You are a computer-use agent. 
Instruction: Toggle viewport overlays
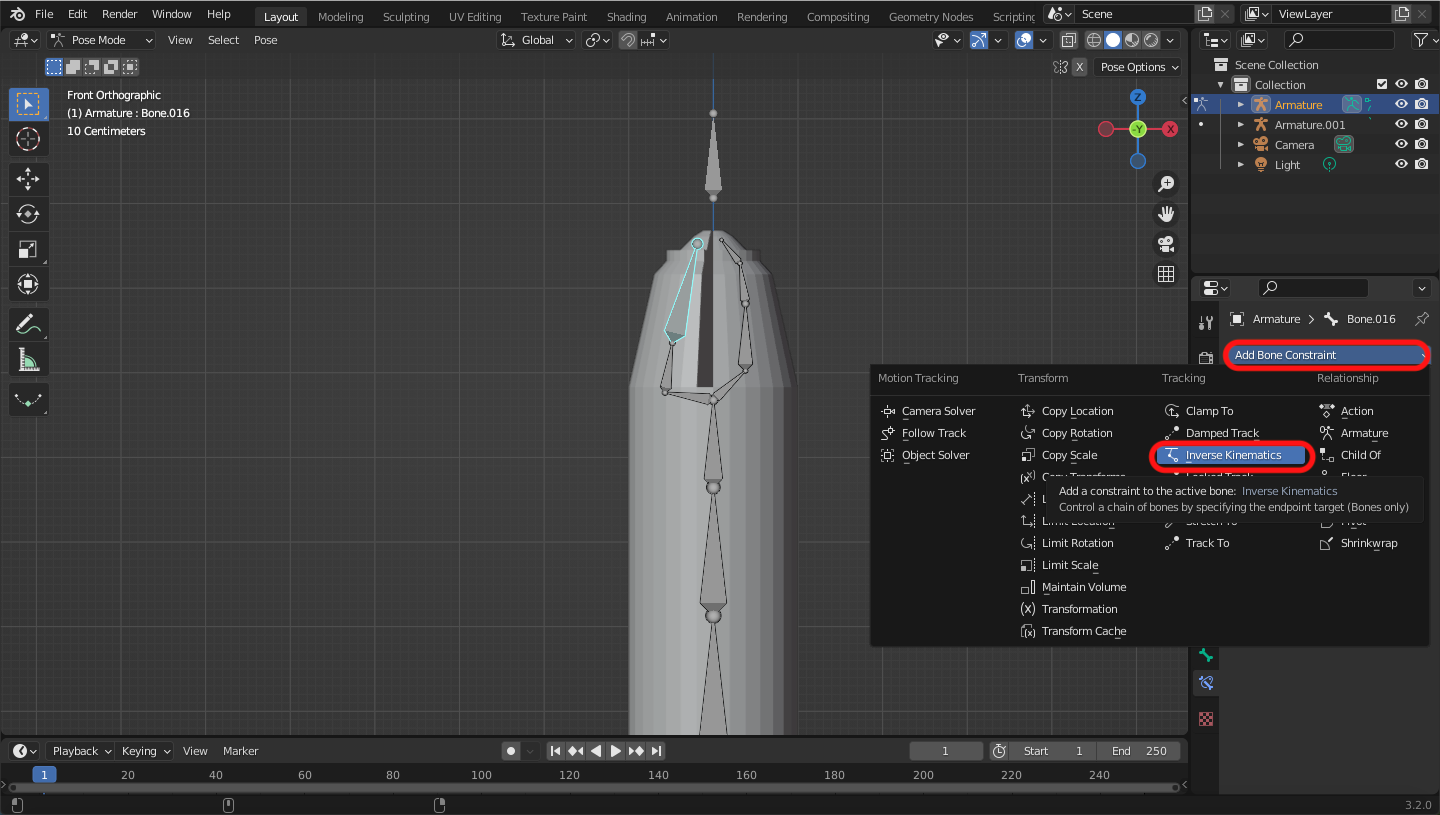point(1024,40)
